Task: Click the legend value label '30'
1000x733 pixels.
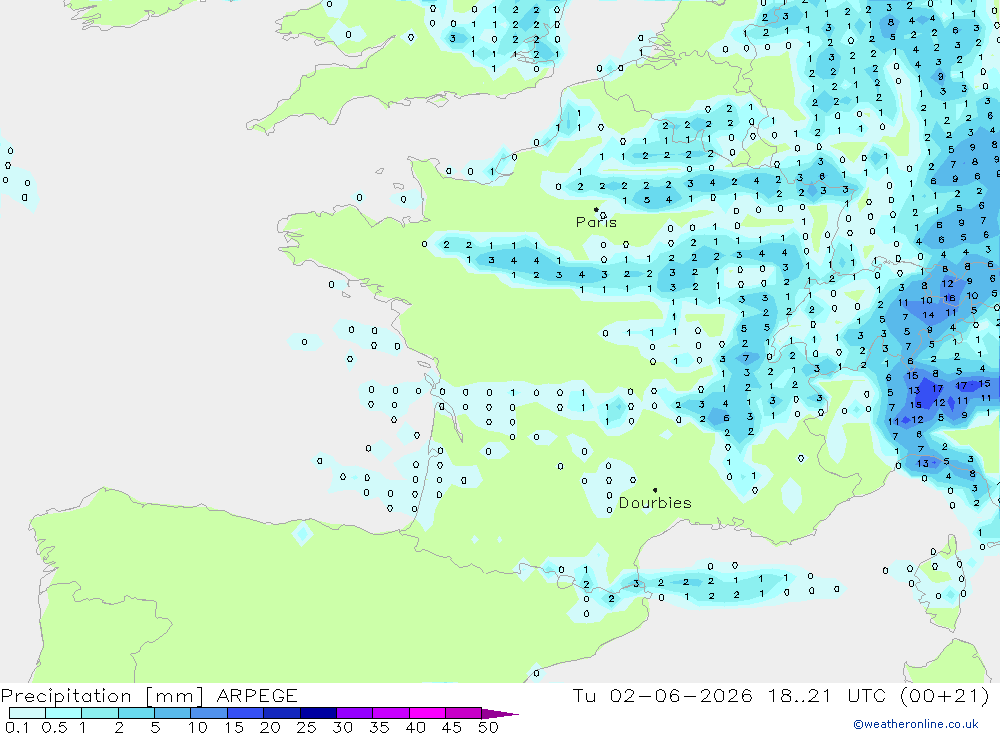Action: [x=342, y=727]
